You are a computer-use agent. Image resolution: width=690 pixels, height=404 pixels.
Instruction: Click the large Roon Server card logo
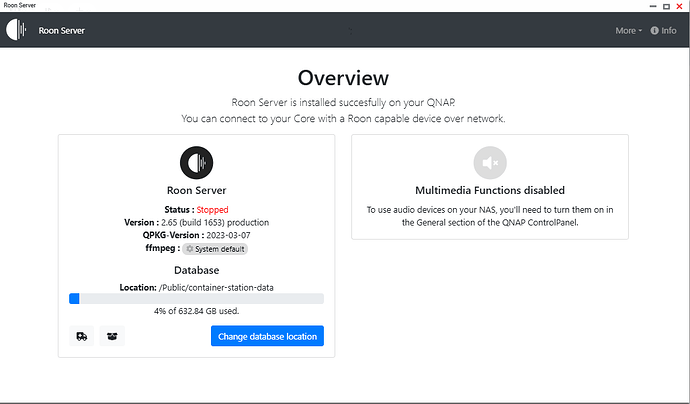pyautogui.click(x=196, y=163)
